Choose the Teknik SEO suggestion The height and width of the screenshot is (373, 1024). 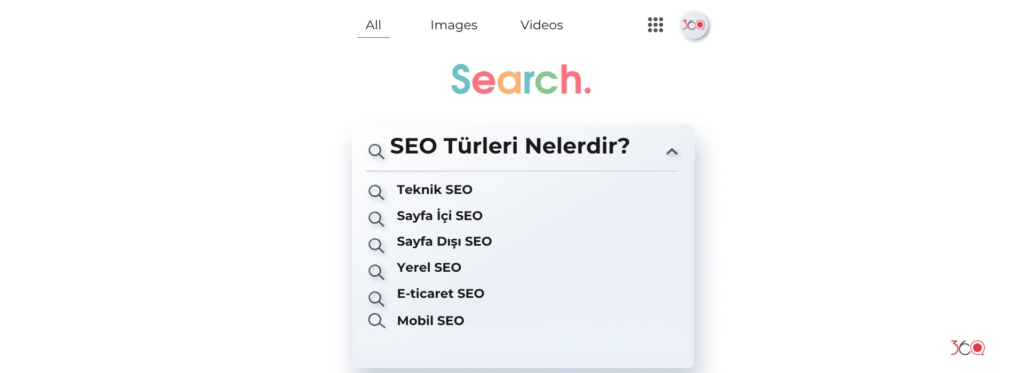(434, 190)
